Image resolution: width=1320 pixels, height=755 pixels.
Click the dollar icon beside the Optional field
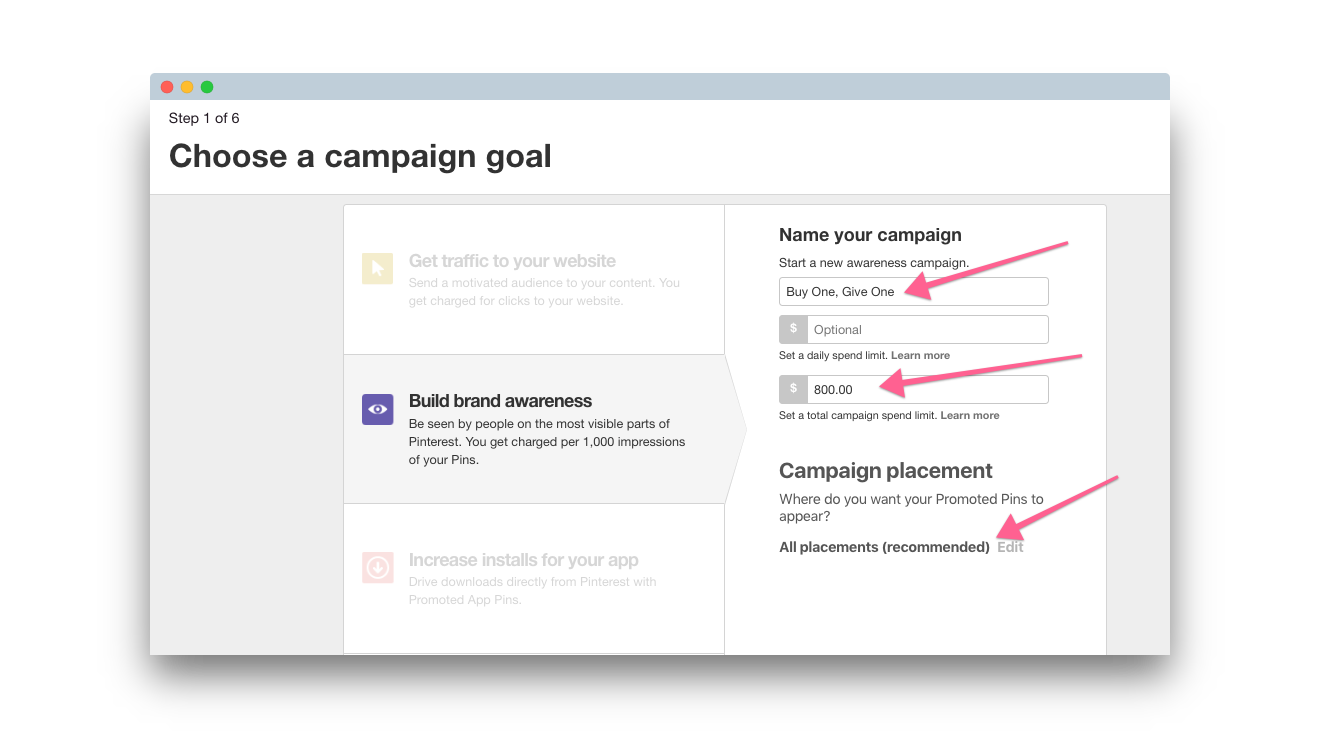tap(794, 329)
